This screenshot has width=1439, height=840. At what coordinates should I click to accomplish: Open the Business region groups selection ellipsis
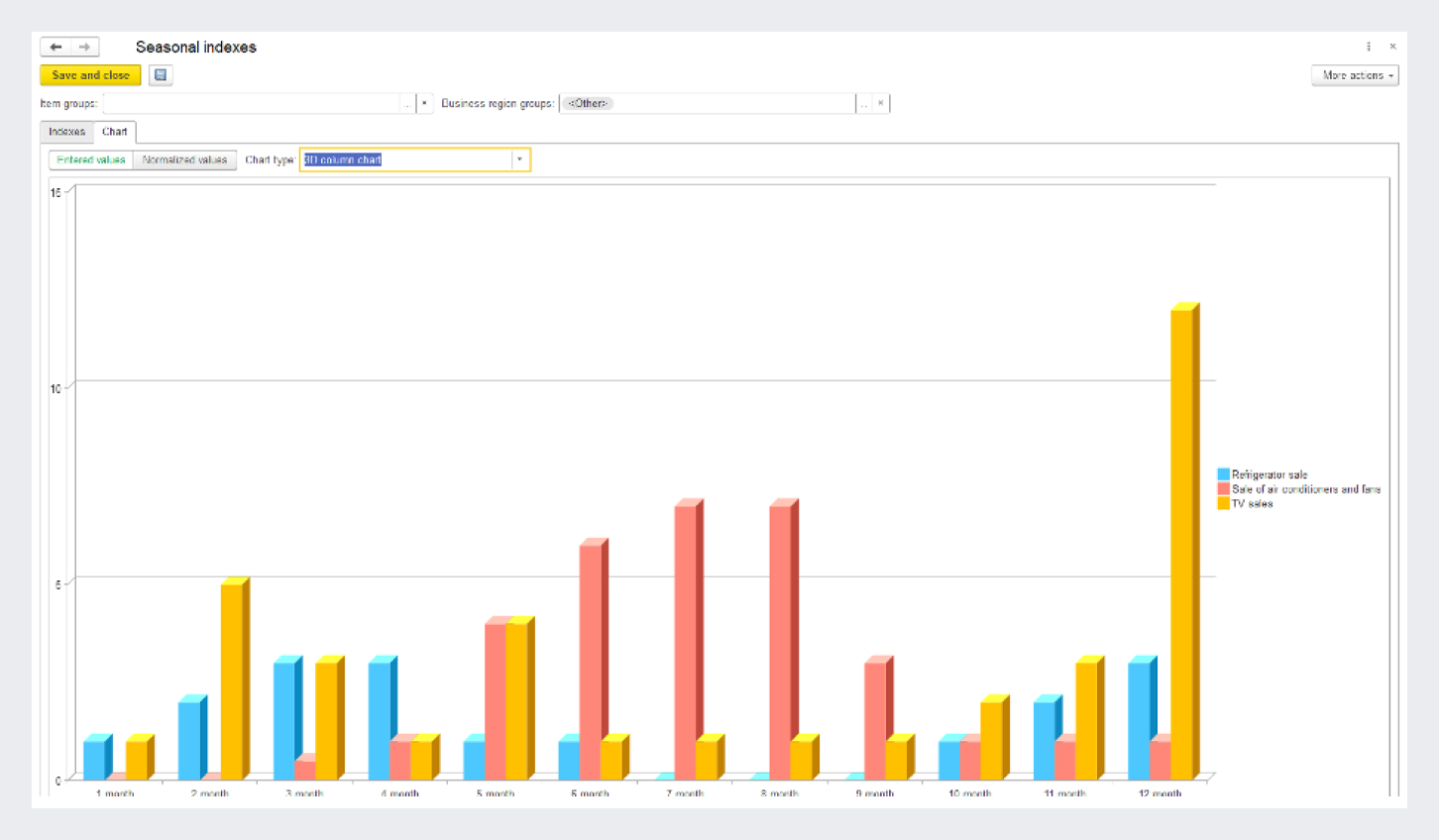pos(863,103)
